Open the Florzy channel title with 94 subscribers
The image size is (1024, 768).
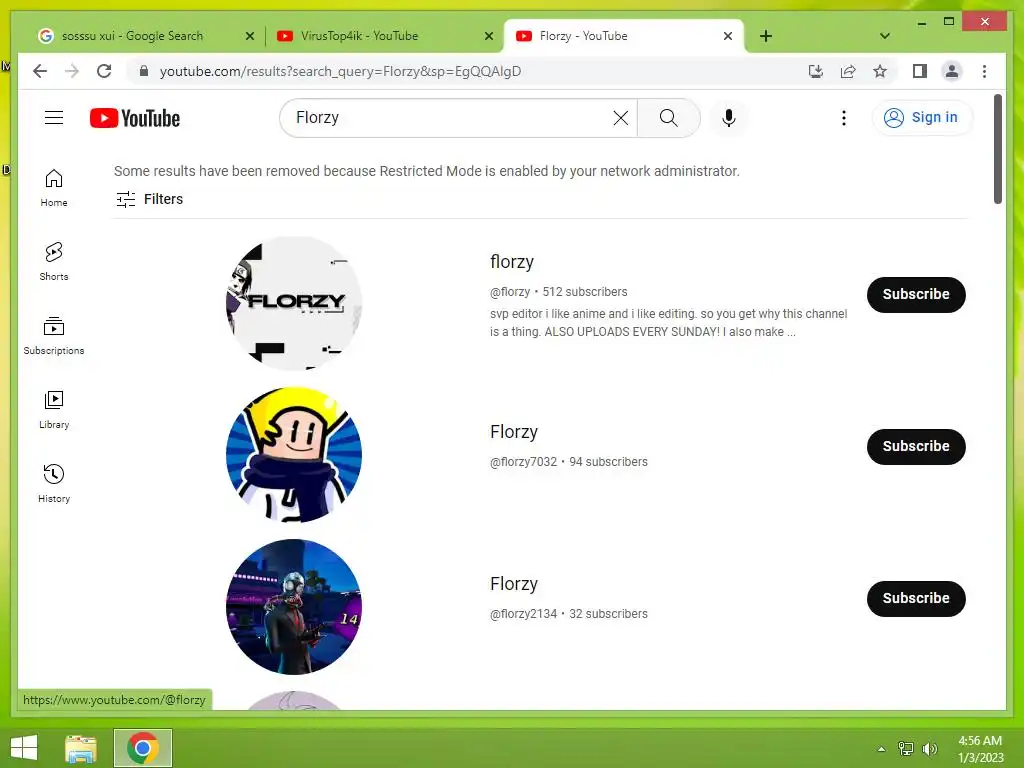[x=513, y=432]
